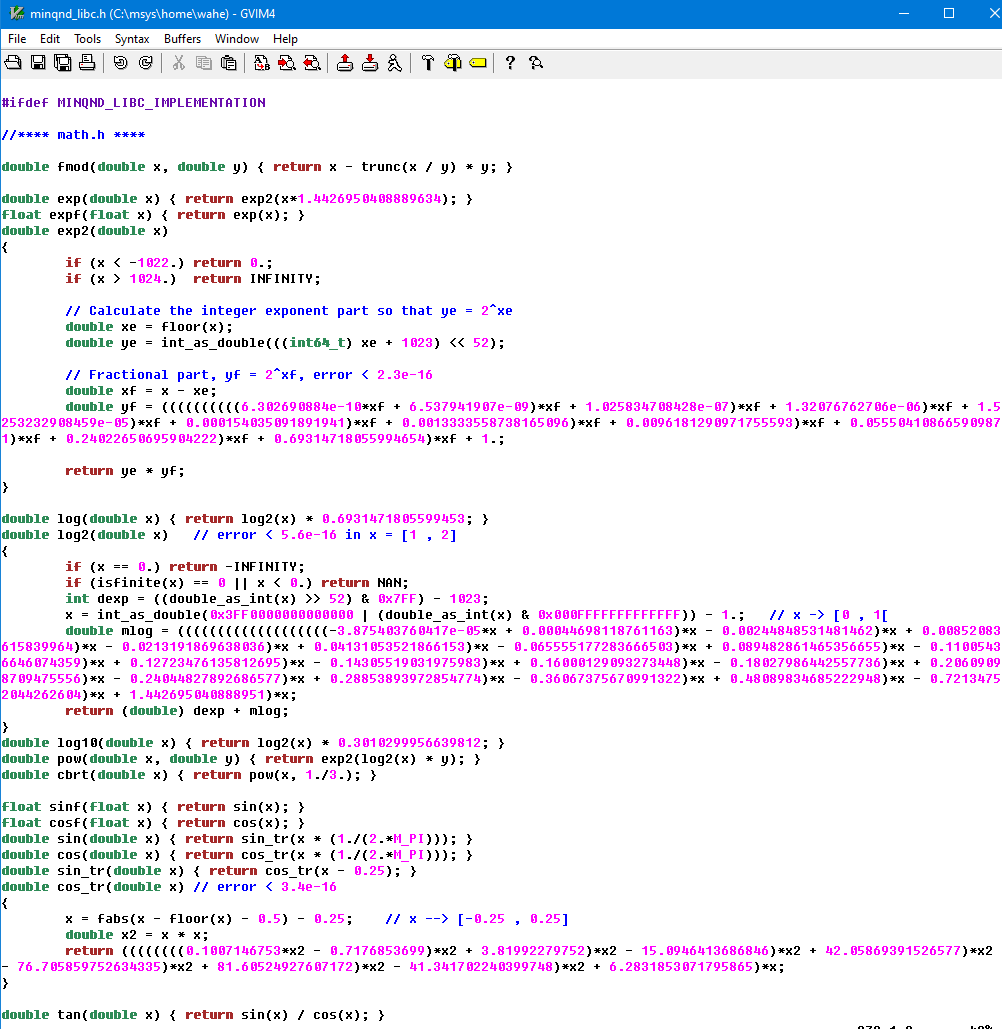The width and height of the screenshot is (1002, 1029).
Task: Run the Make hammer tool
Action: (428, 63)
